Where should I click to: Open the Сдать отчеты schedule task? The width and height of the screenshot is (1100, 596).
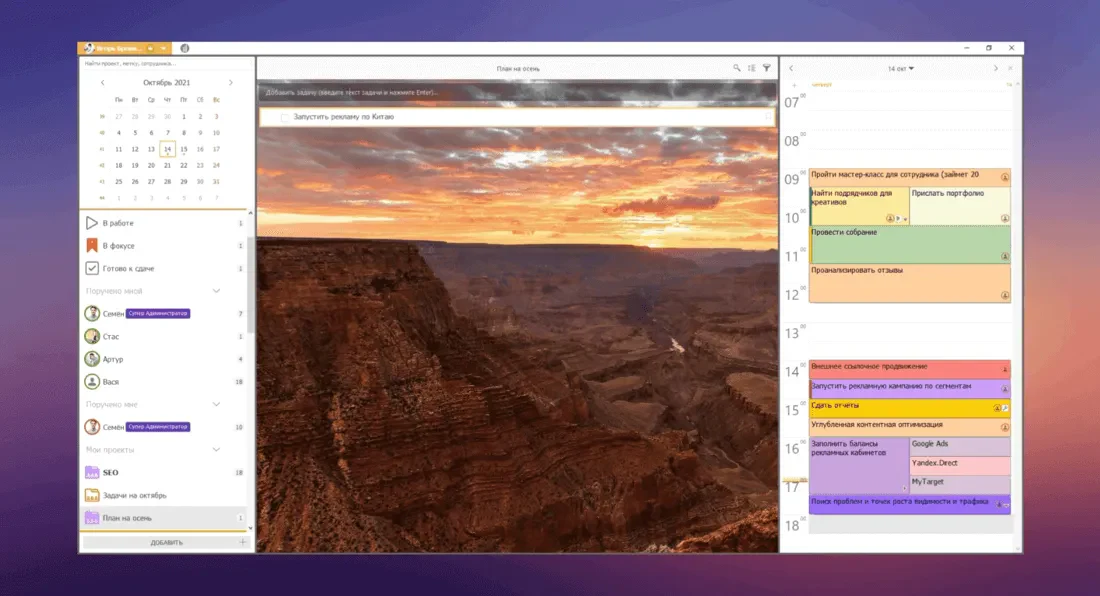pos(909,407)
